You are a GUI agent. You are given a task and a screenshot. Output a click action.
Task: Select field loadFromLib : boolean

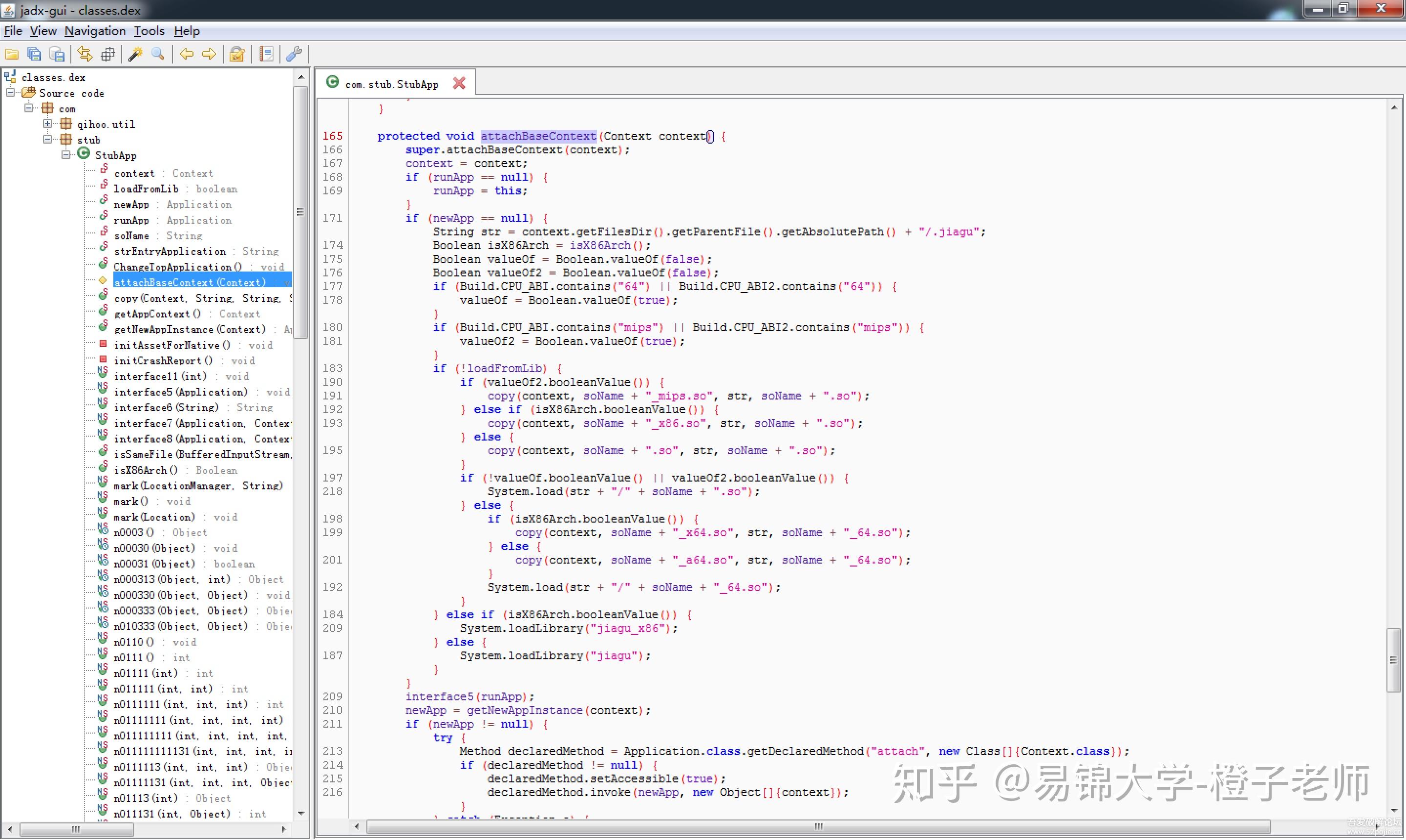point(175,189)
